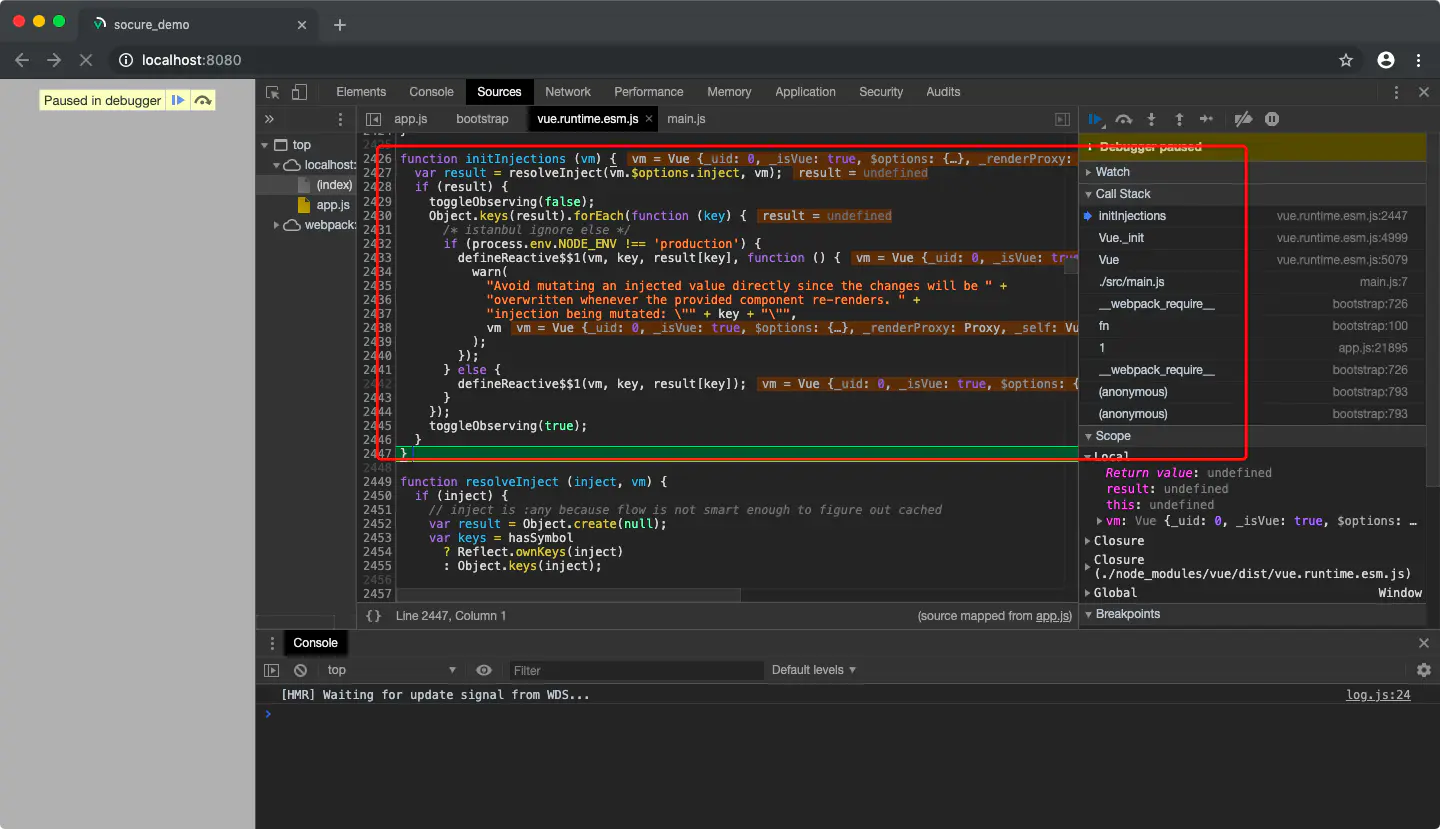Click Step over next function call icon
The image size is (1440, 829).
tap(1124, 119)
